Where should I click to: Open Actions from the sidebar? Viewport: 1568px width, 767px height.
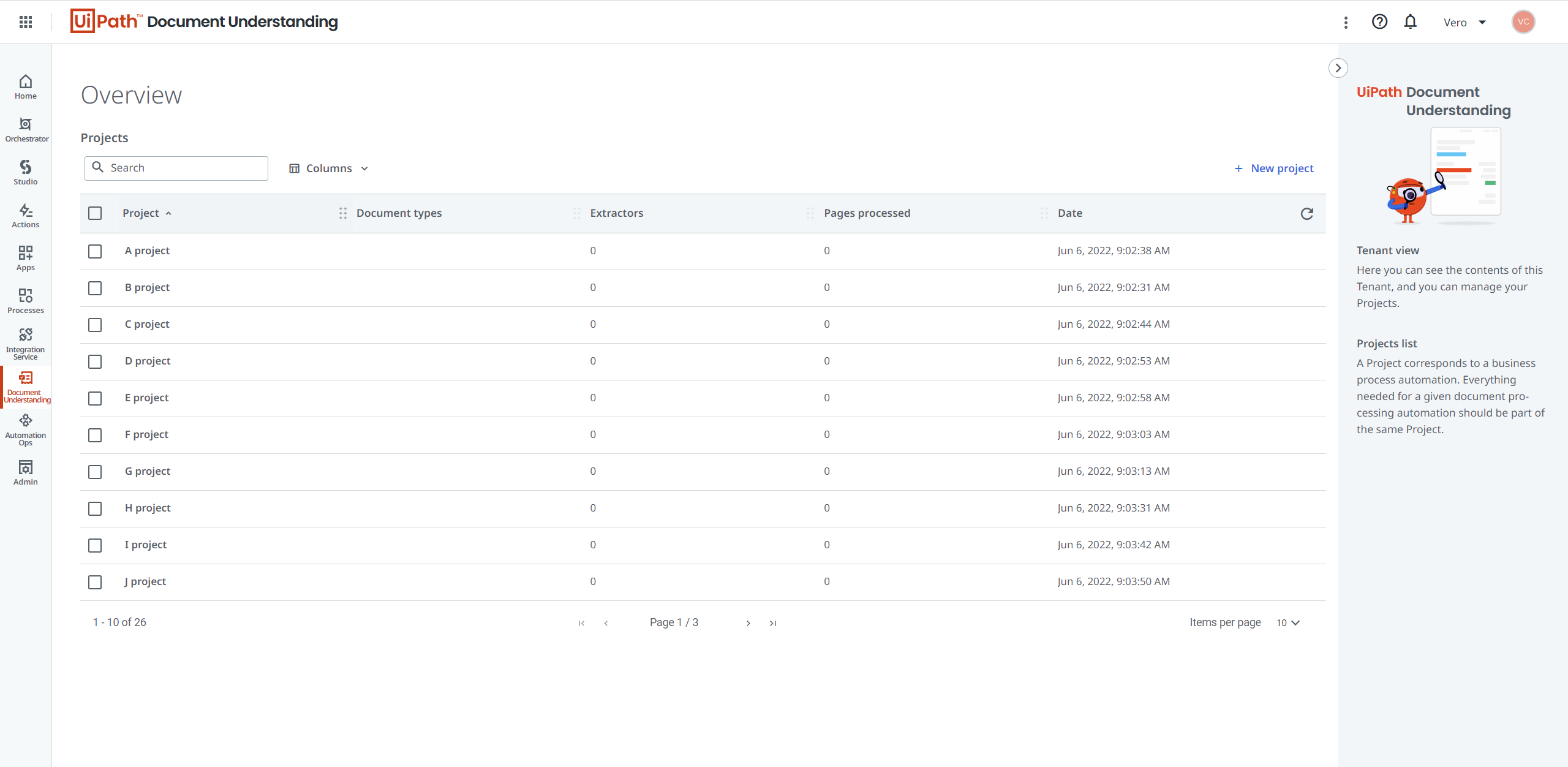tap(26, 216)
